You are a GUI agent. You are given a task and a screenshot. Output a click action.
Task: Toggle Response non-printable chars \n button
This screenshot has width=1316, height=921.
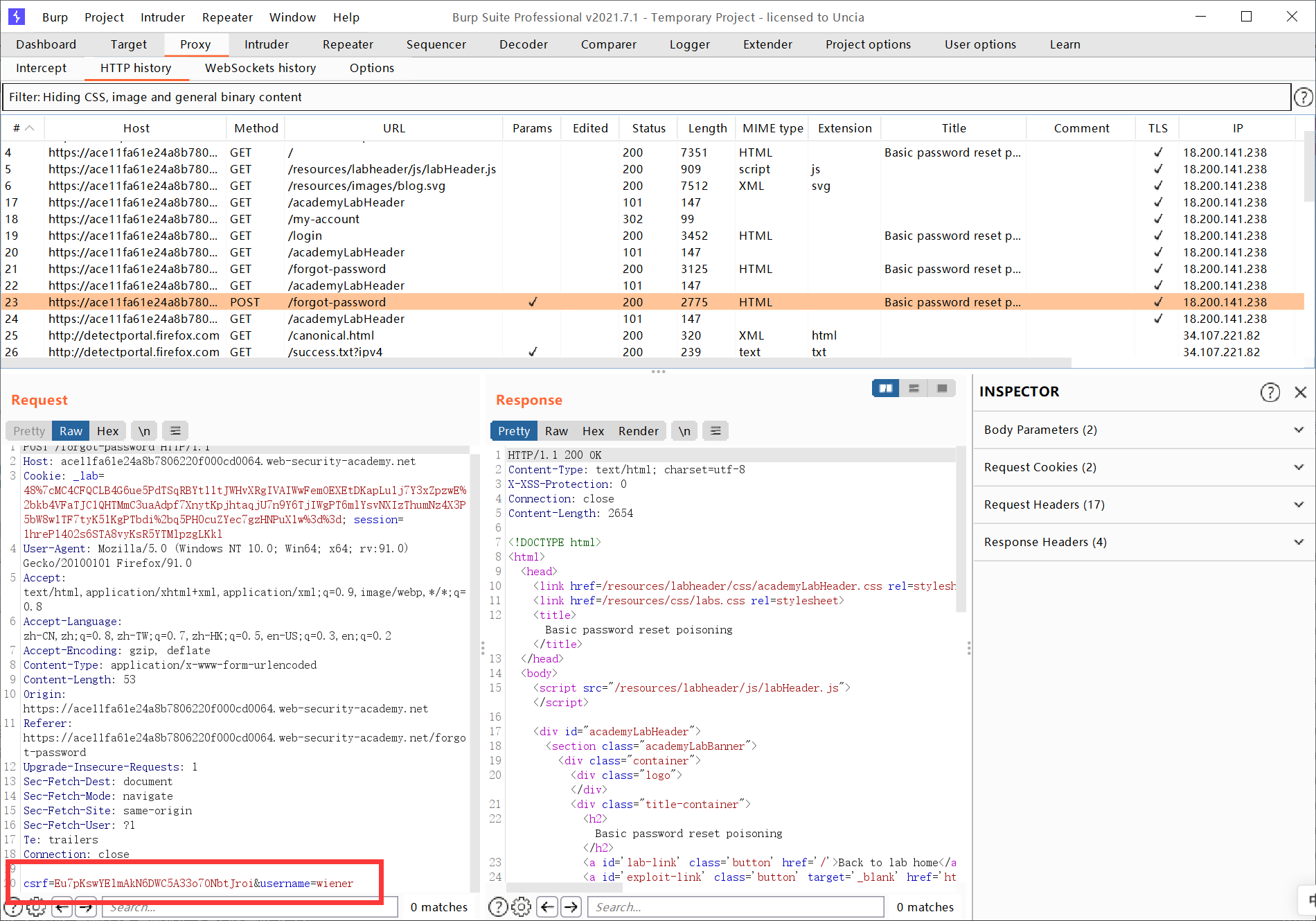[x=684, y=431]
